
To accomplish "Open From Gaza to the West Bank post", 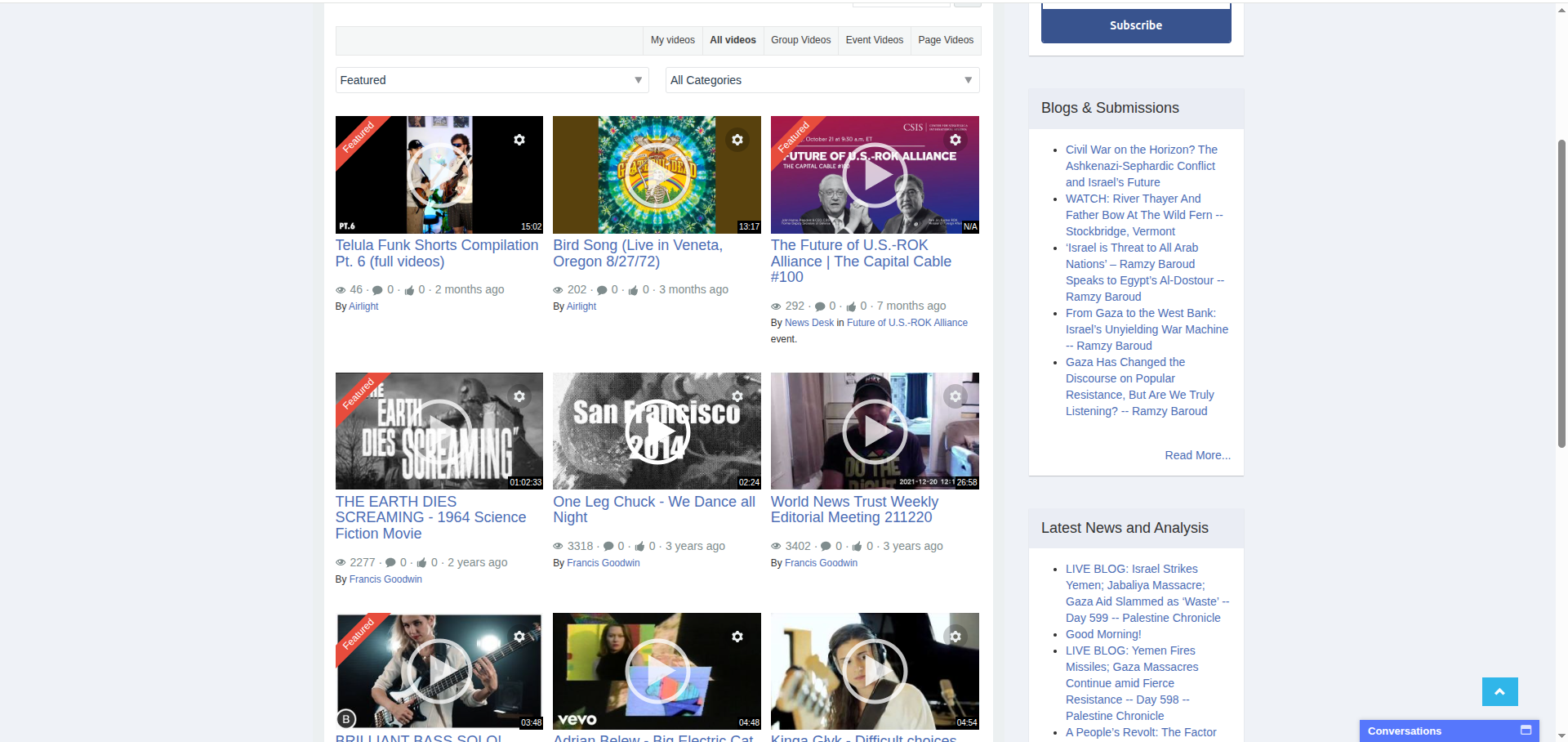I will [1147, 329].
